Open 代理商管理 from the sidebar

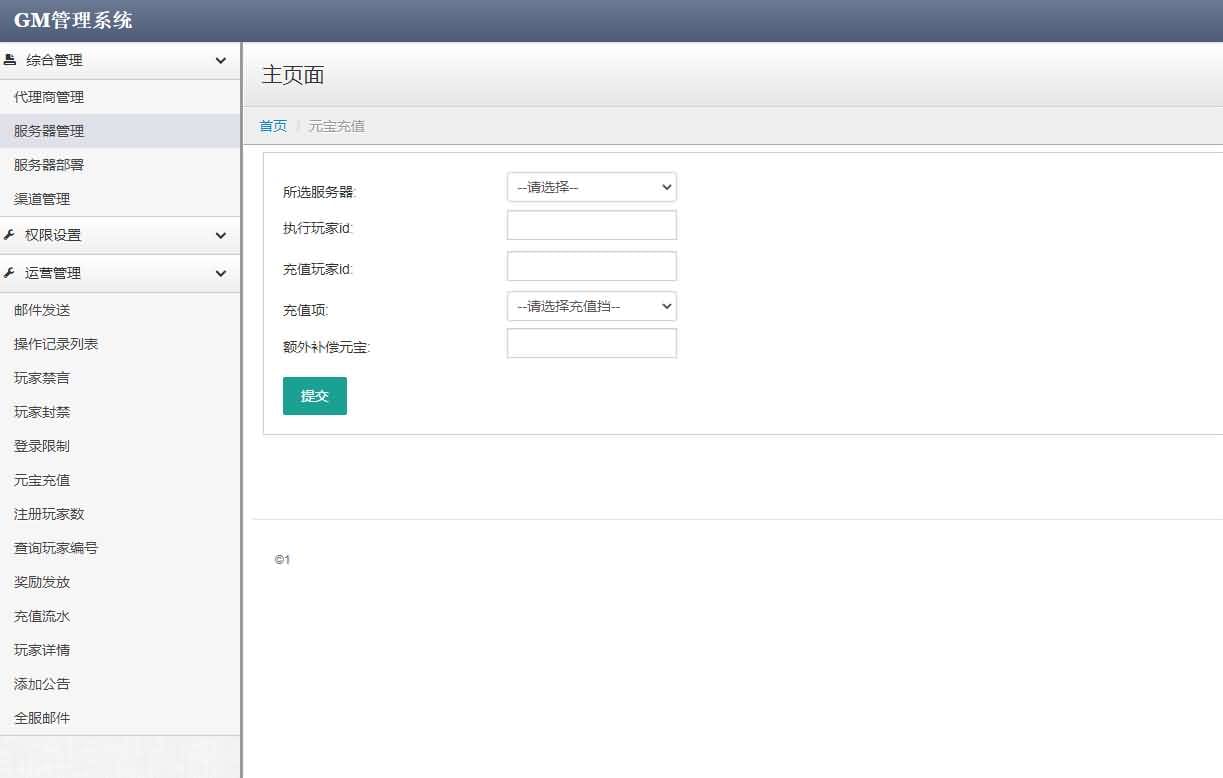(x=46, y=96)
